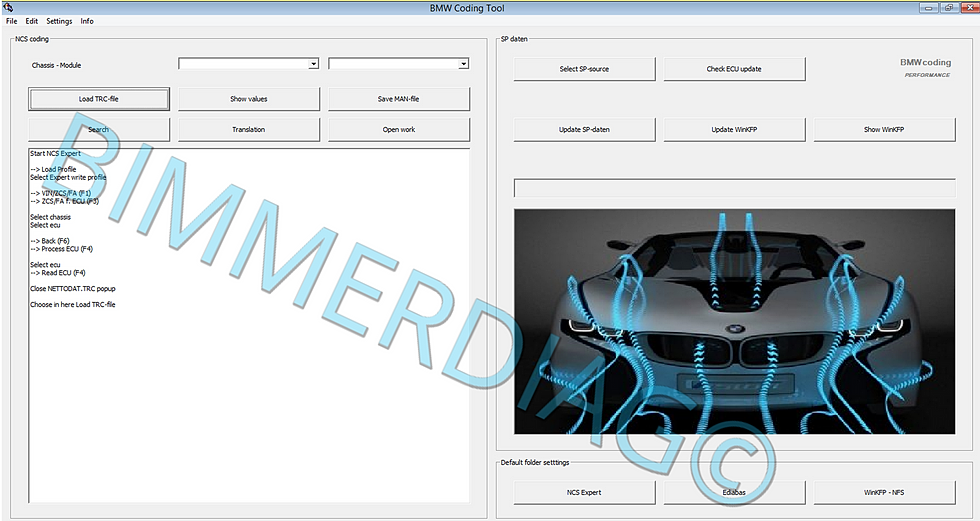The width and height of the screenshot is (980, 521).
Task: Click the Load TRC-file button
Action: [99, 99]
